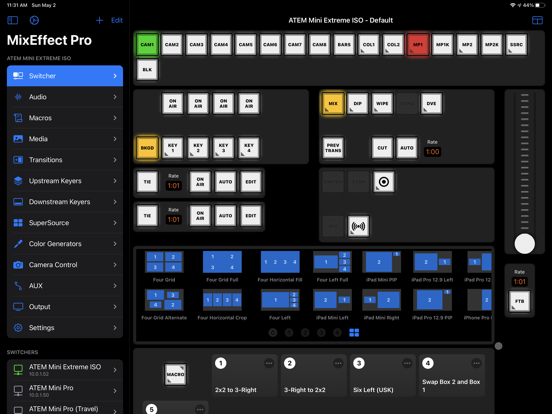The width and height of the screenshot is (552, 414).
Task: Open the layout panel icon top right
Action: (537, 20)
